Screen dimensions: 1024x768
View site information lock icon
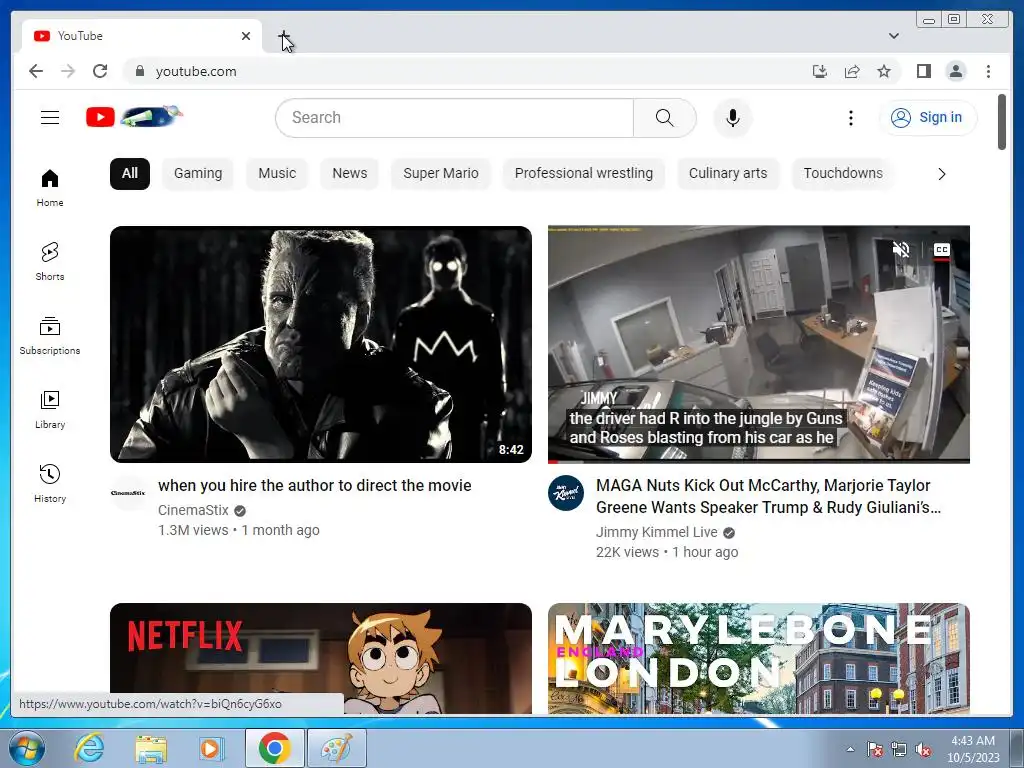tap(139, 71)
